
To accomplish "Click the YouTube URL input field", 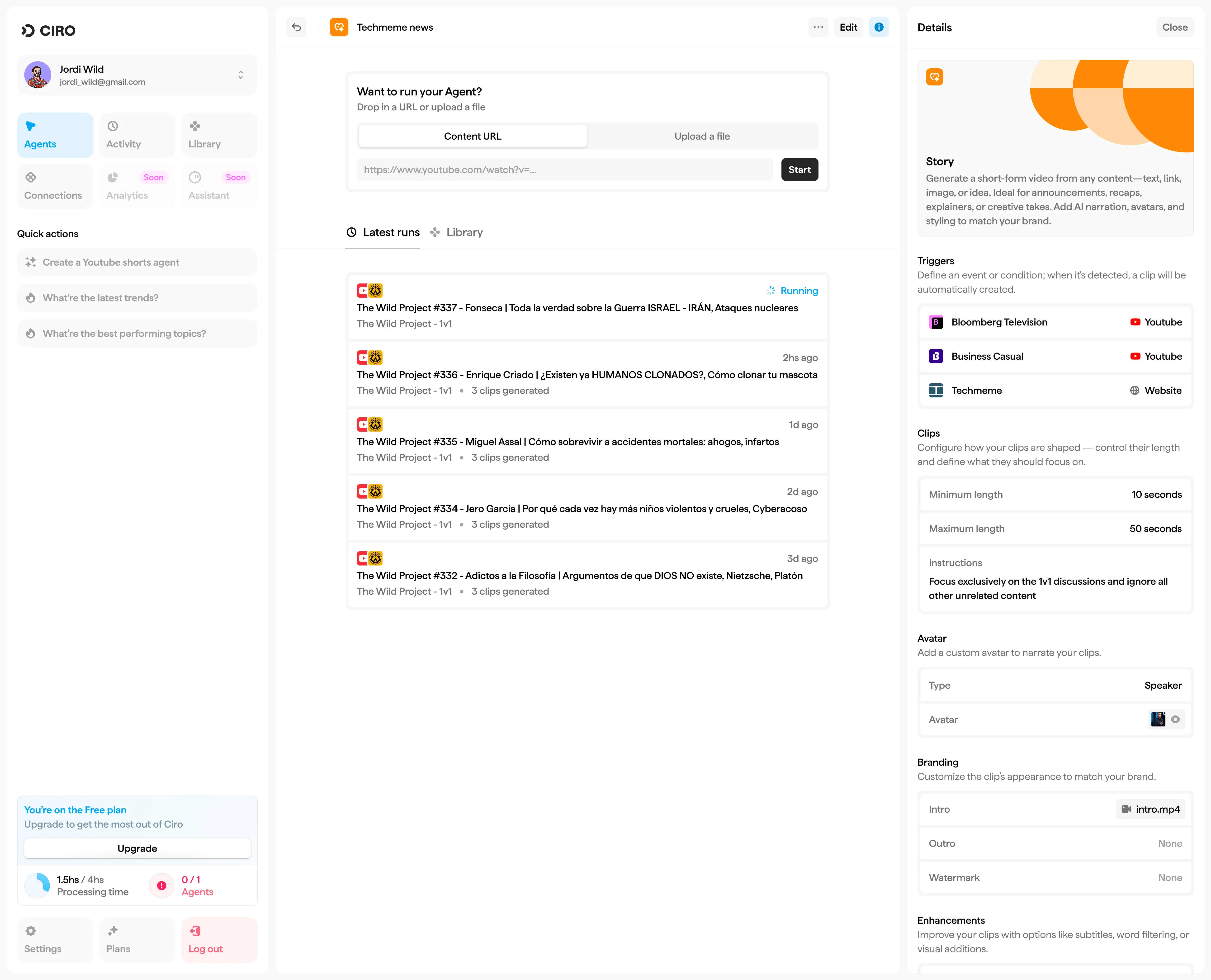I will pos(565,169).
